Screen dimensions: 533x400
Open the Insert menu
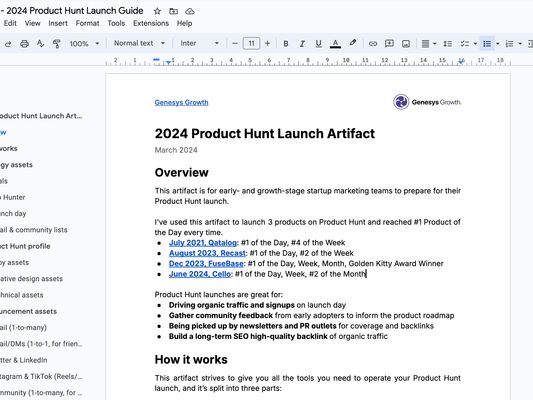pyautogui.click(x=58, y=23)
